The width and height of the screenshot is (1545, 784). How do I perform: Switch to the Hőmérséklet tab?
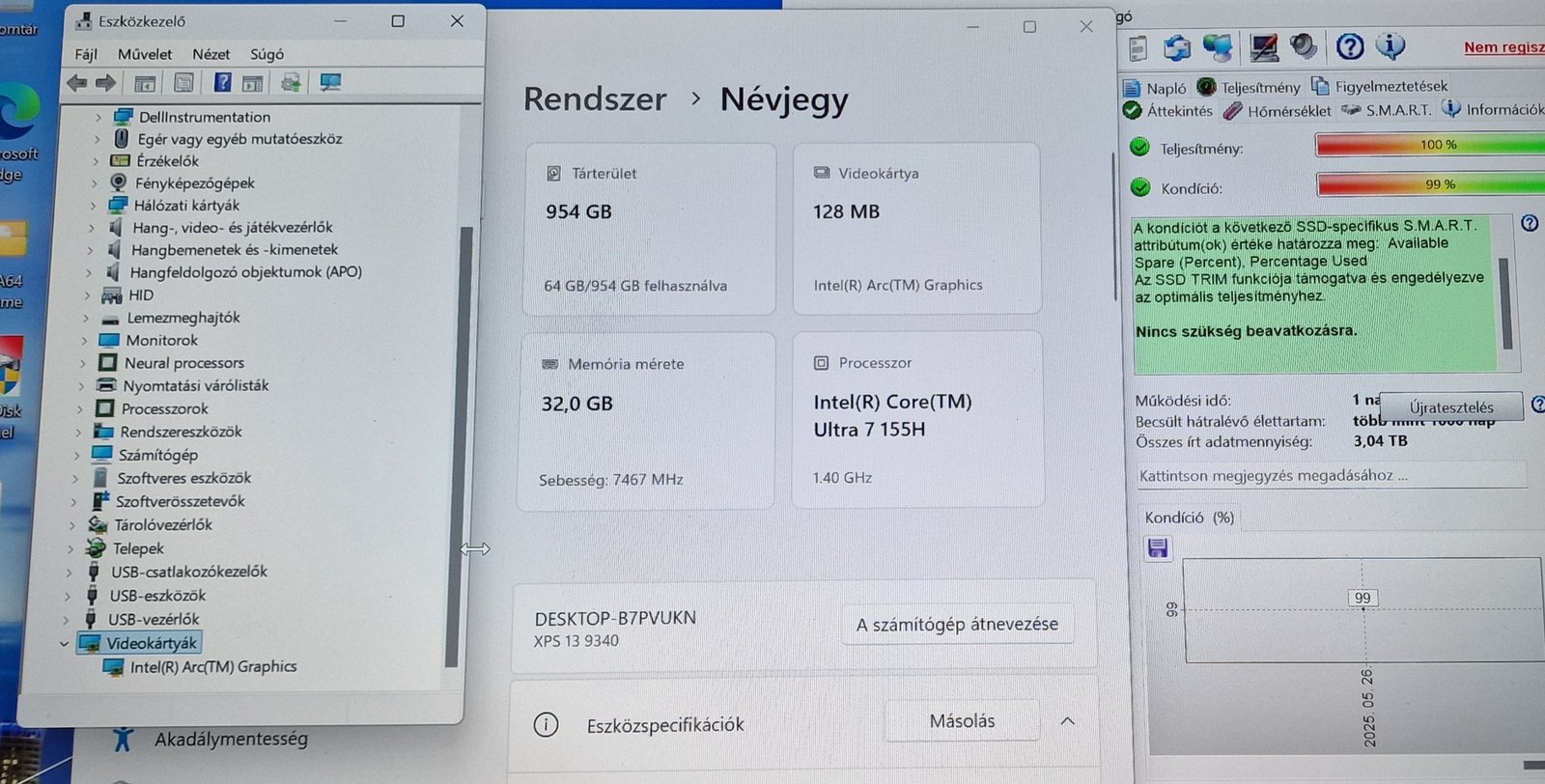tap(1277, 111)
